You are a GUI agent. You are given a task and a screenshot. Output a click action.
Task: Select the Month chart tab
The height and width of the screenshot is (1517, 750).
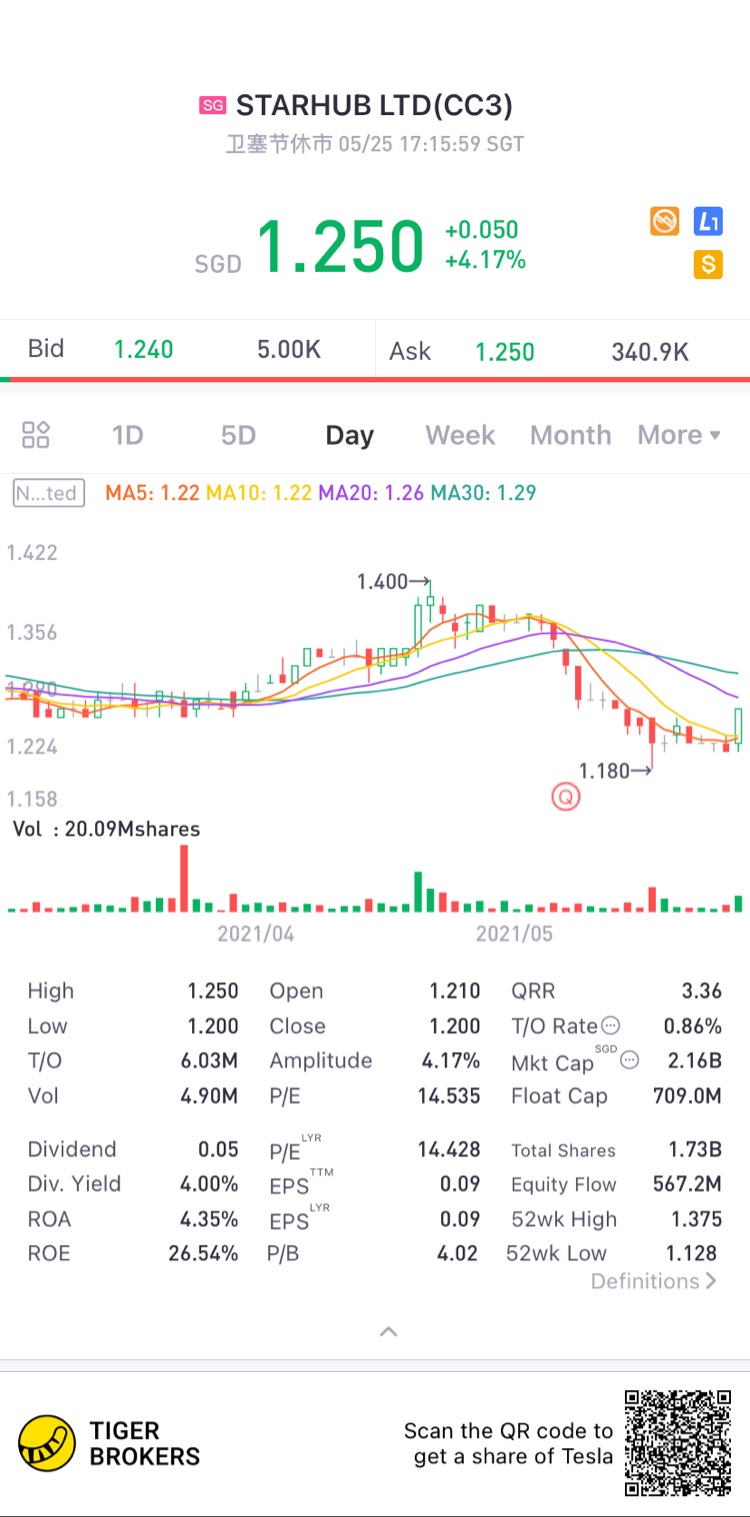571,435
